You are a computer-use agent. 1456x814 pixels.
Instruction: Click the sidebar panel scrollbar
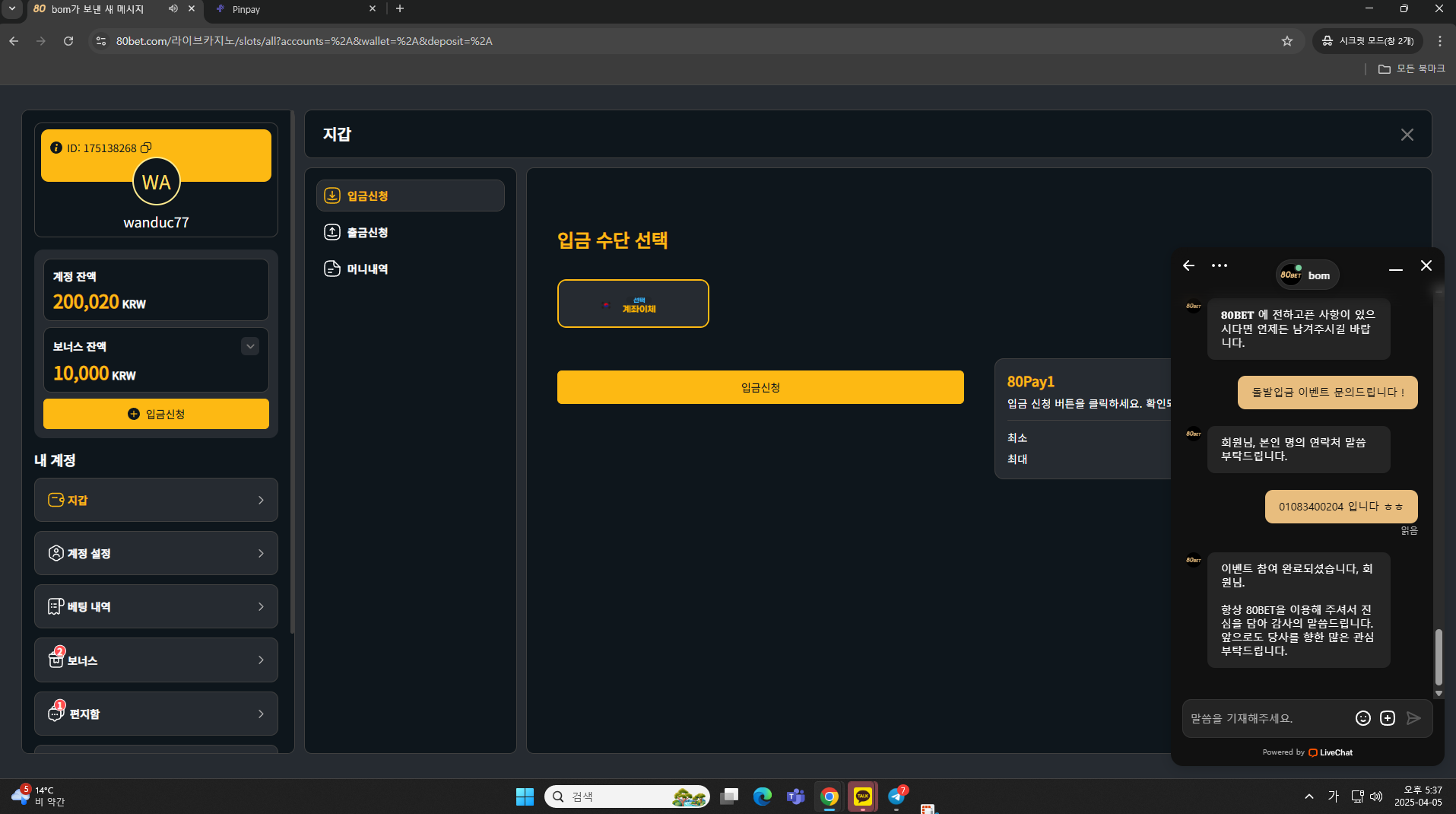pyautogui.click(x=293, y=373)
